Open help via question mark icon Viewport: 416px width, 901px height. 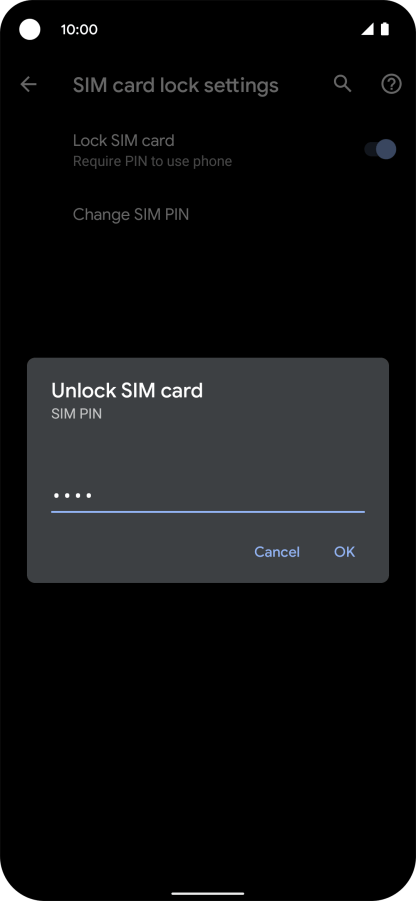pyautogui.click(x=391, y=84)
